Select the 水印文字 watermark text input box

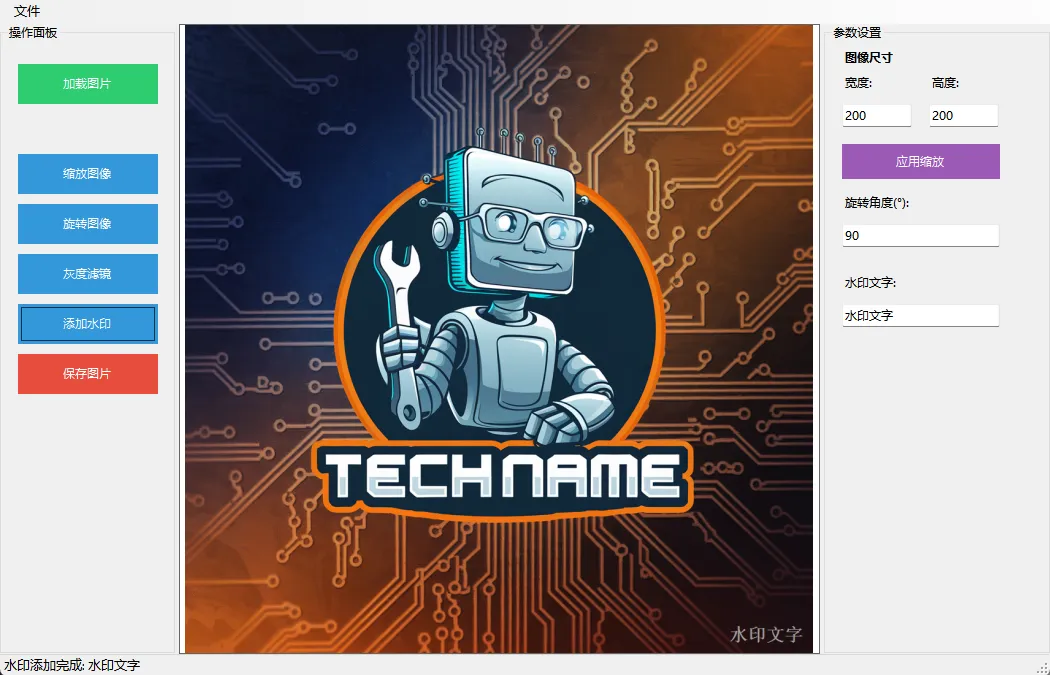920,316
